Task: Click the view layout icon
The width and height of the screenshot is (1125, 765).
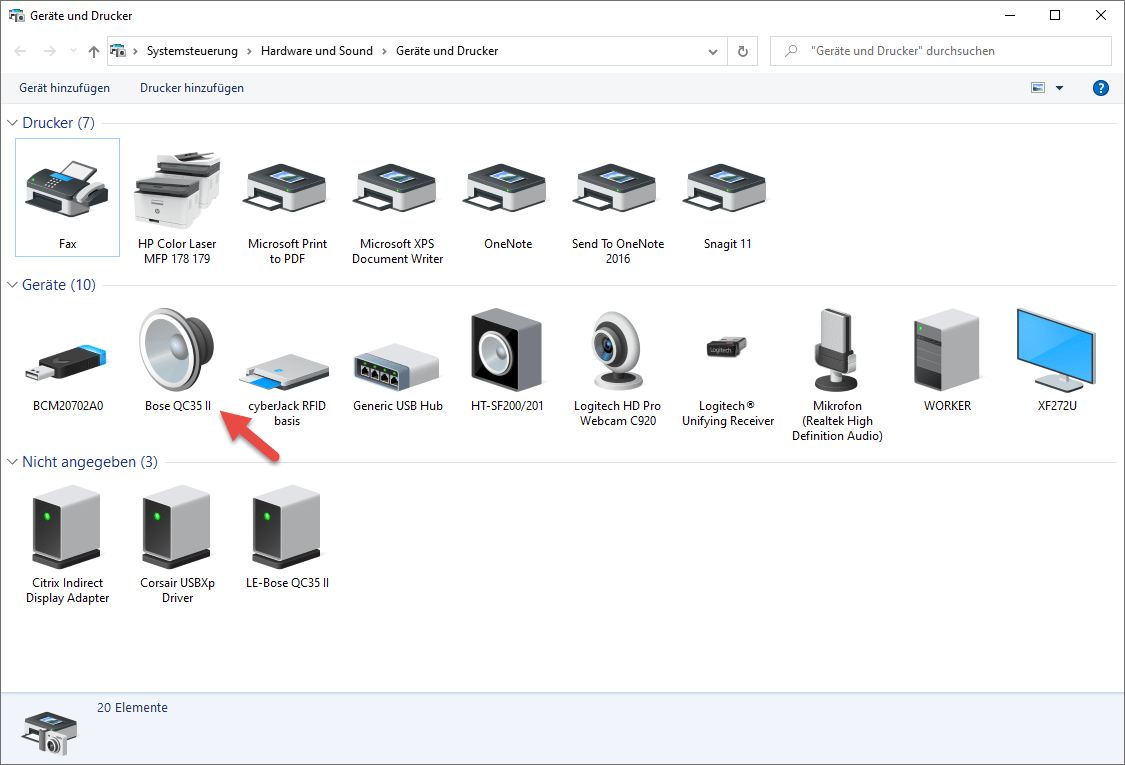Action: tap(1037, 88)
